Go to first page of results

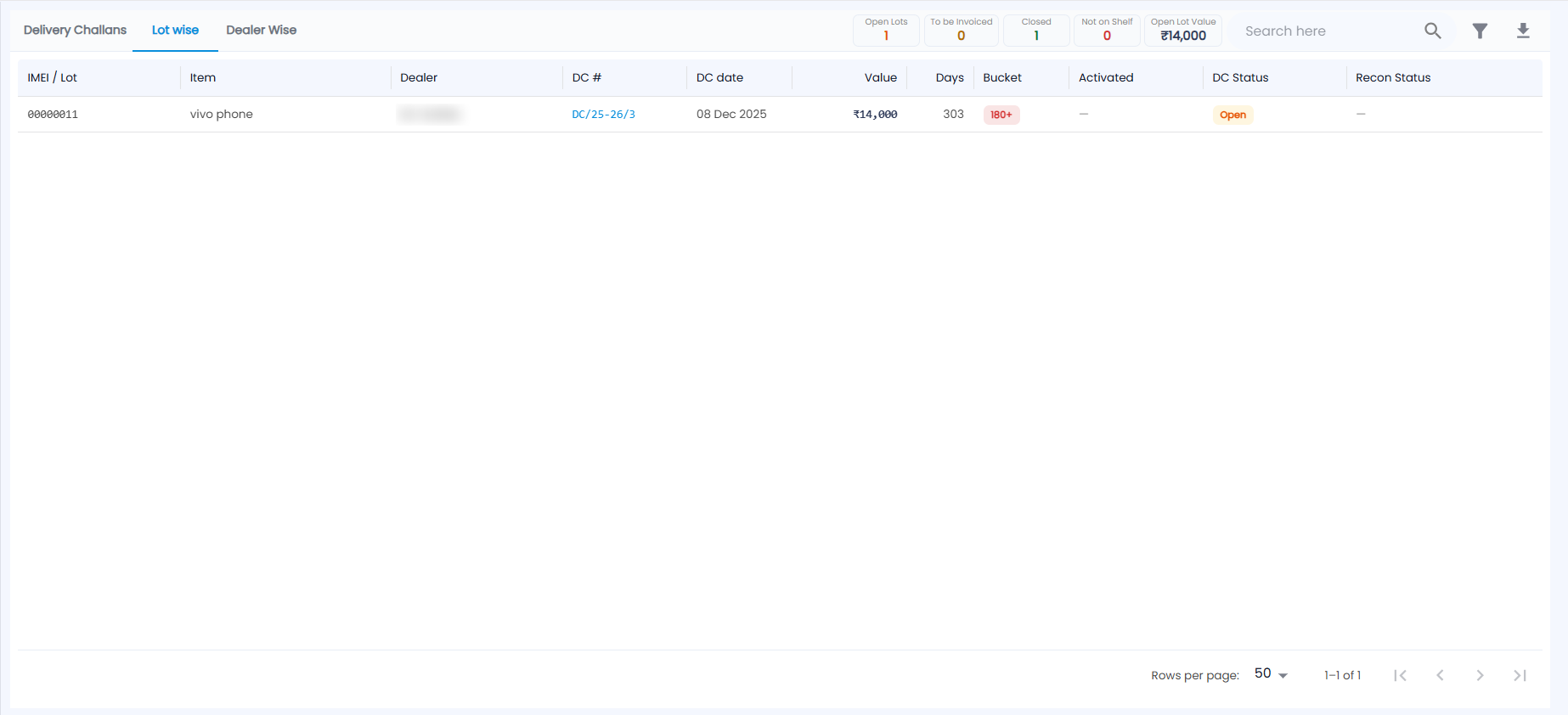click(1400, 675)
